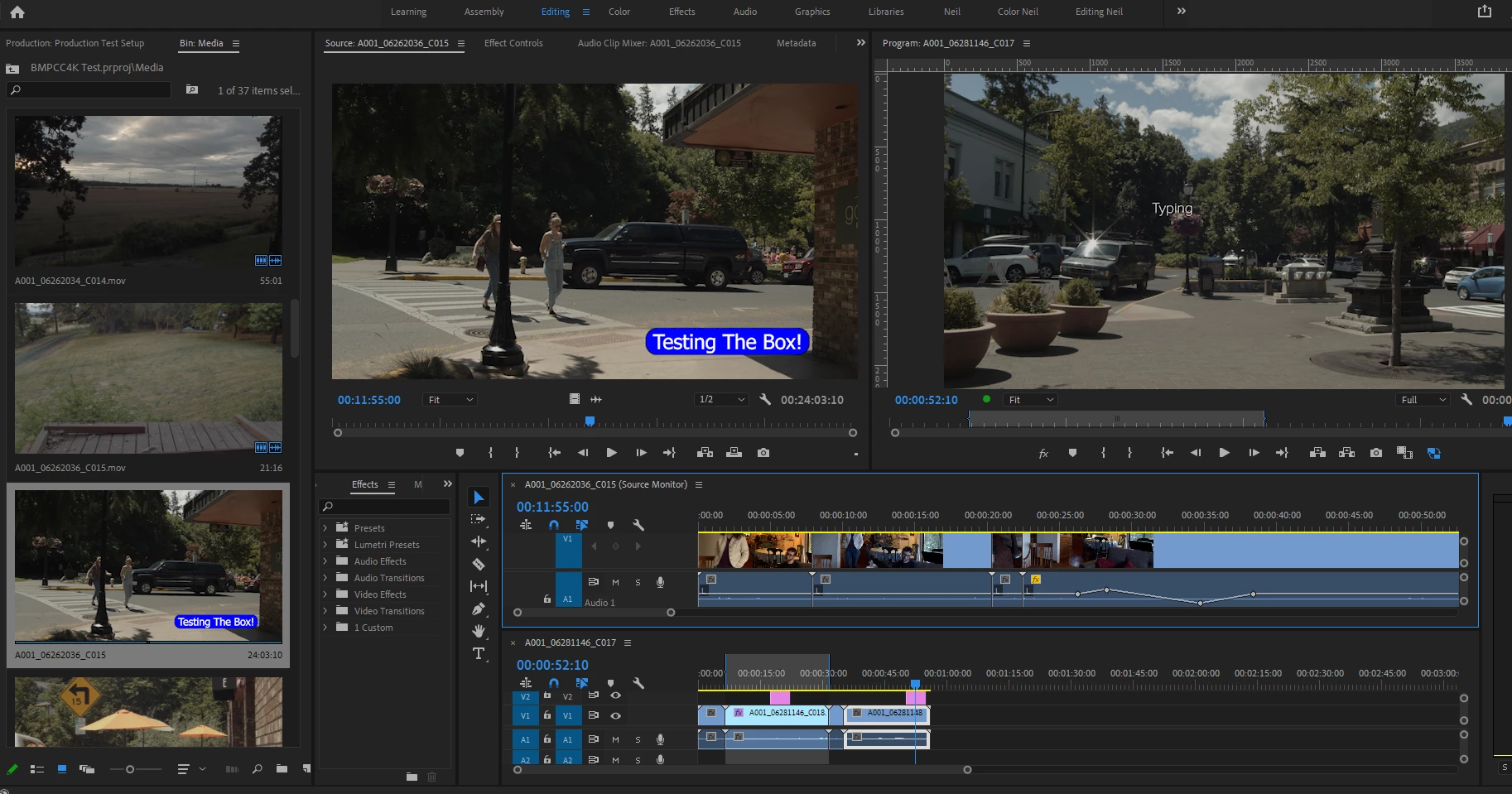
Task: Switch to the Color workspace tab
Action: (619, 12)
